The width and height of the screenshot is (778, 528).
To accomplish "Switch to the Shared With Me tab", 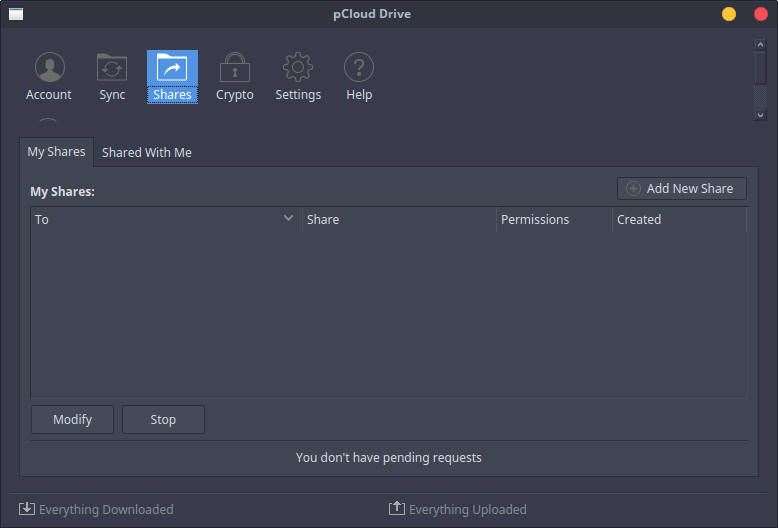I will pyautogui.click(x=146, y=152).
